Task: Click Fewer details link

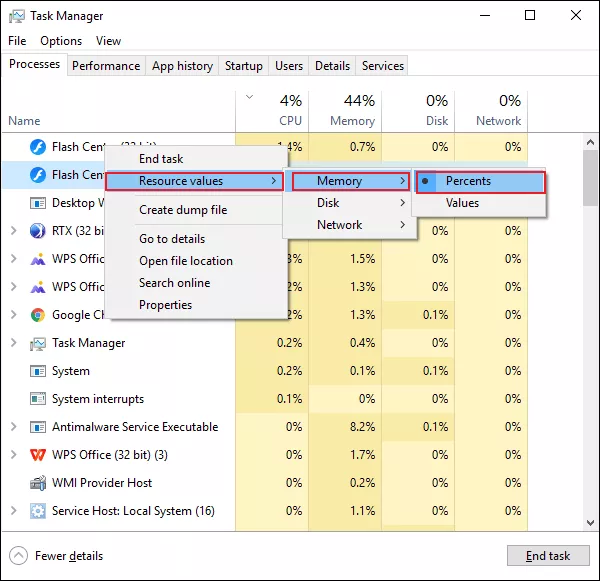Action: pos(69,556)
